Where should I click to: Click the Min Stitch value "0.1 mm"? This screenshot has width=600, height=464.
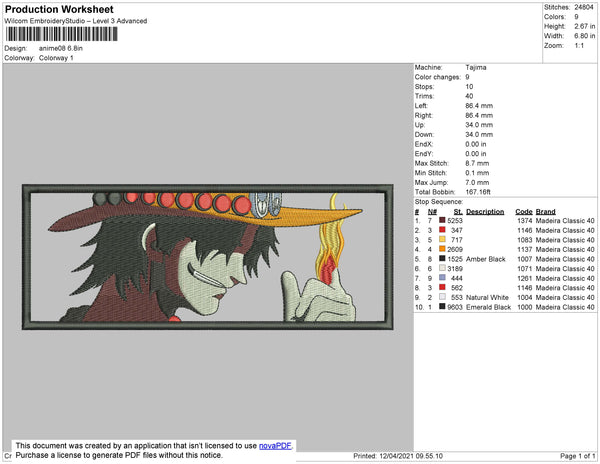(477, 173)
